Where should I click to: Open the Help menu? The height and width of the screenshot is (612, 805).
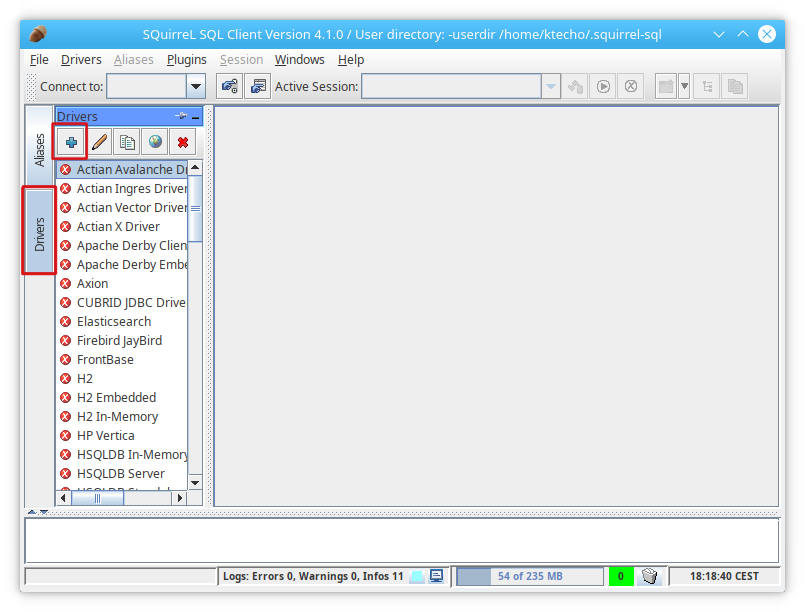coord(351,60)
